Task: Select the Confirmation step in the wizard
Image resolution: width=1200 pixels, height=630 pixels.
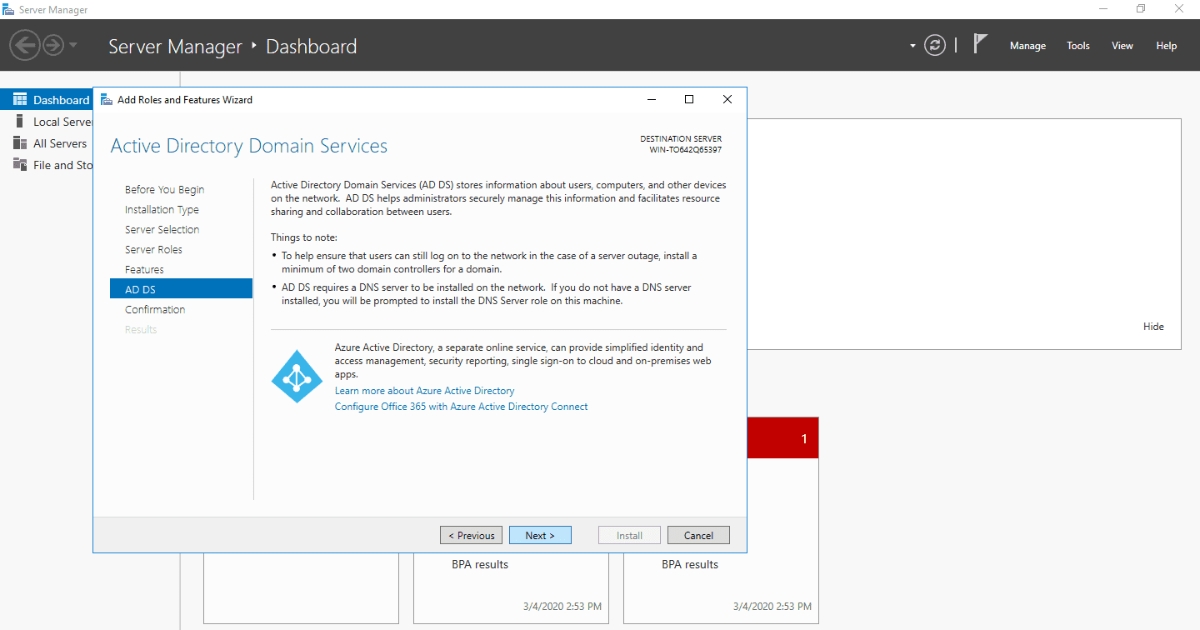Action: [x=155, y=309]
